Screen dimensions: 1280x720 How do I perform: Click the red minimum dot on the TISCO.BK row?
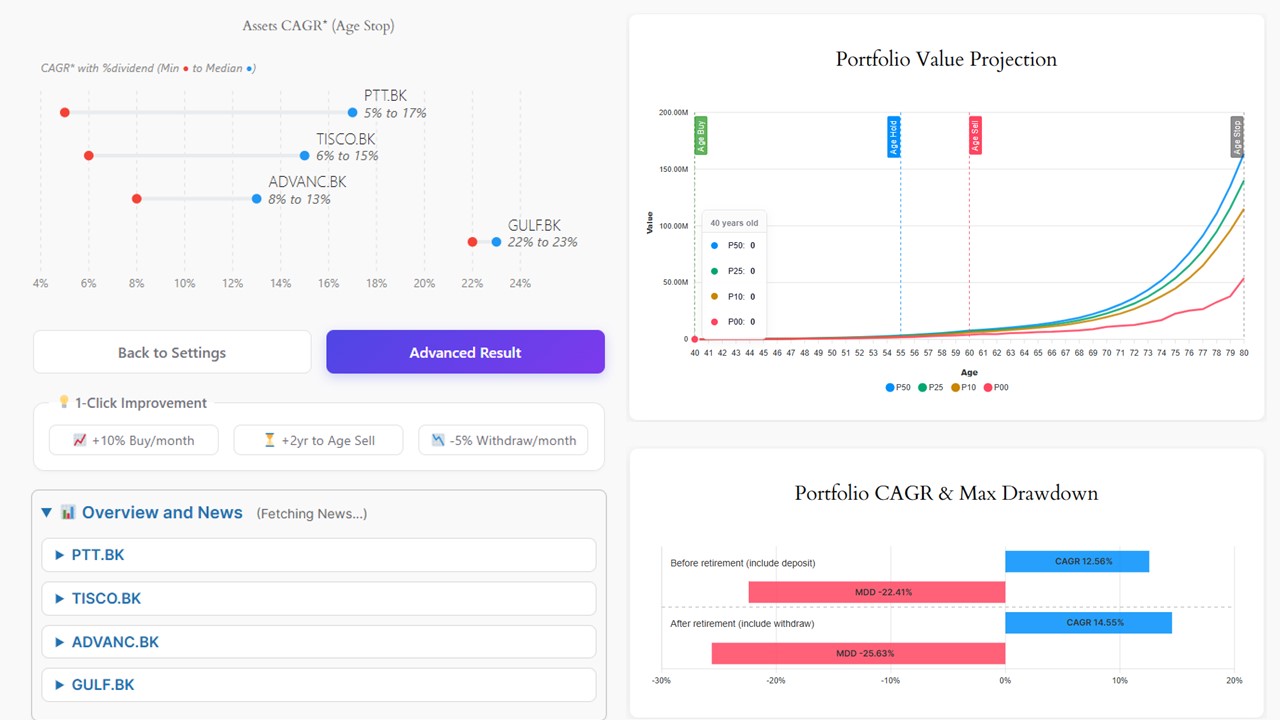(x=88, y=155)
